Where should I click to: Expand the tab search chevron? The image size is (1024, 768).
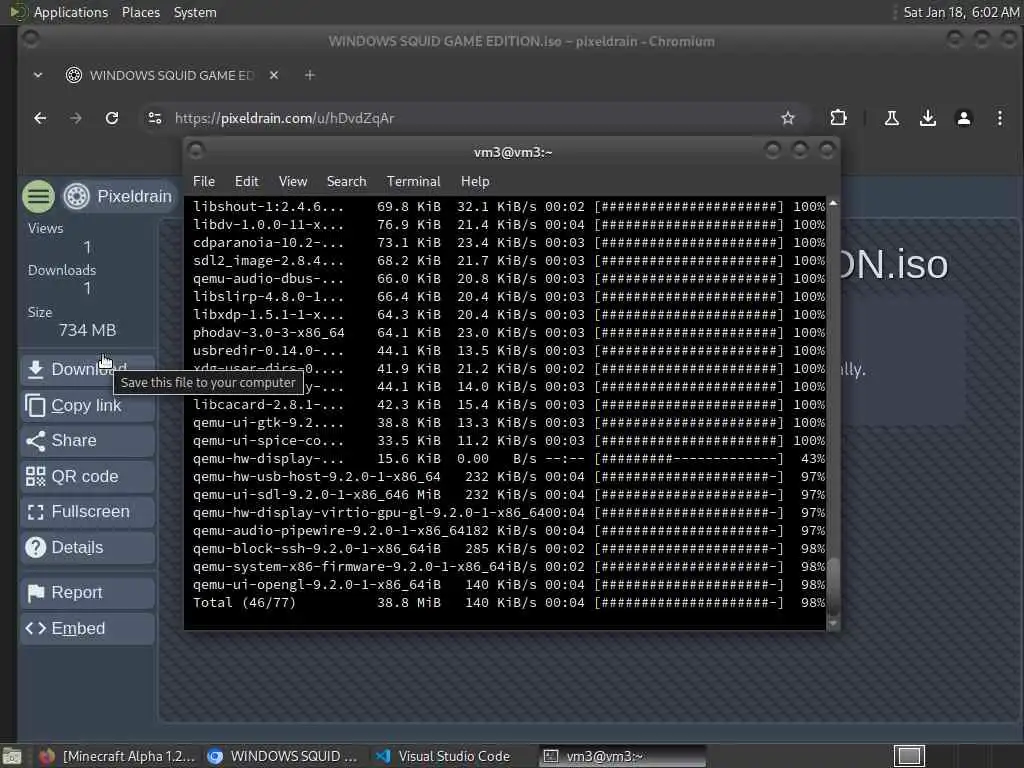pos(38,75)
